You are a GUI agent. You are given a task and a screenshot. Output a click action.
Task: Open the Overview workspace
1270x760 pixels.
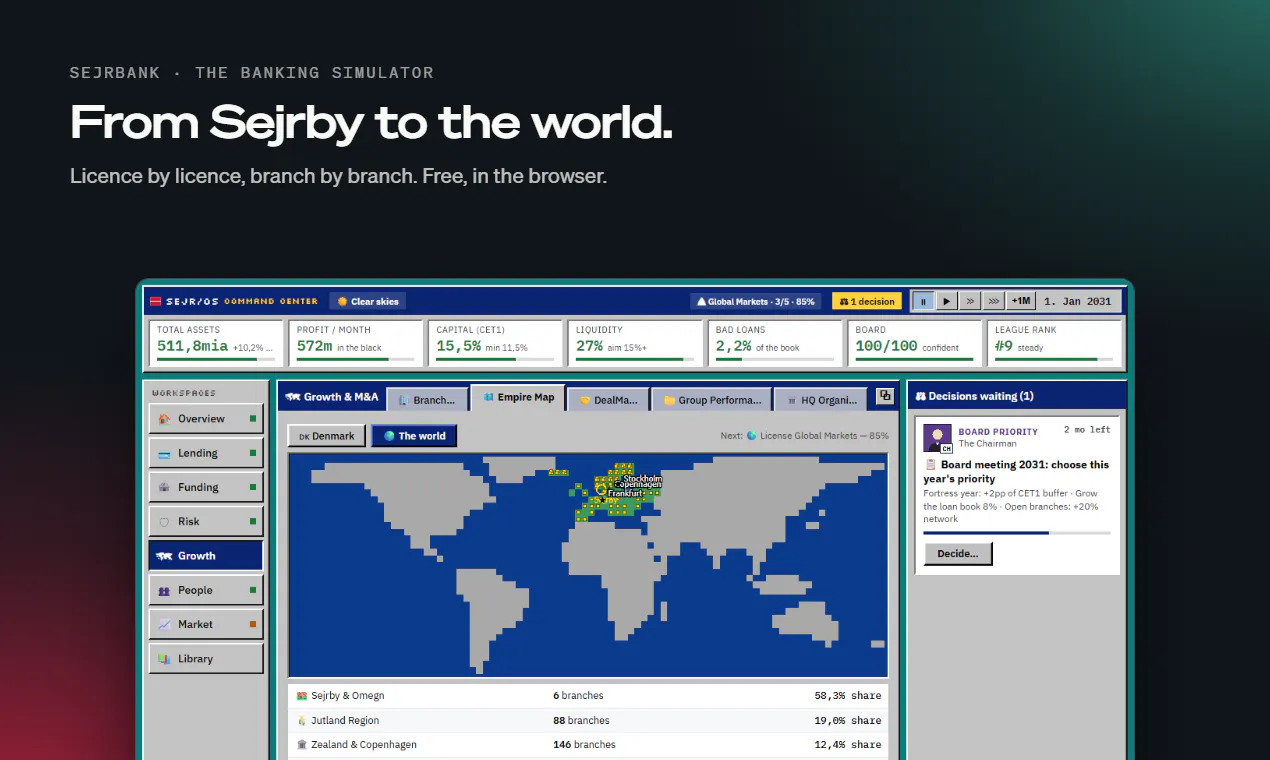pyautogui.click(x=206, y=419)
